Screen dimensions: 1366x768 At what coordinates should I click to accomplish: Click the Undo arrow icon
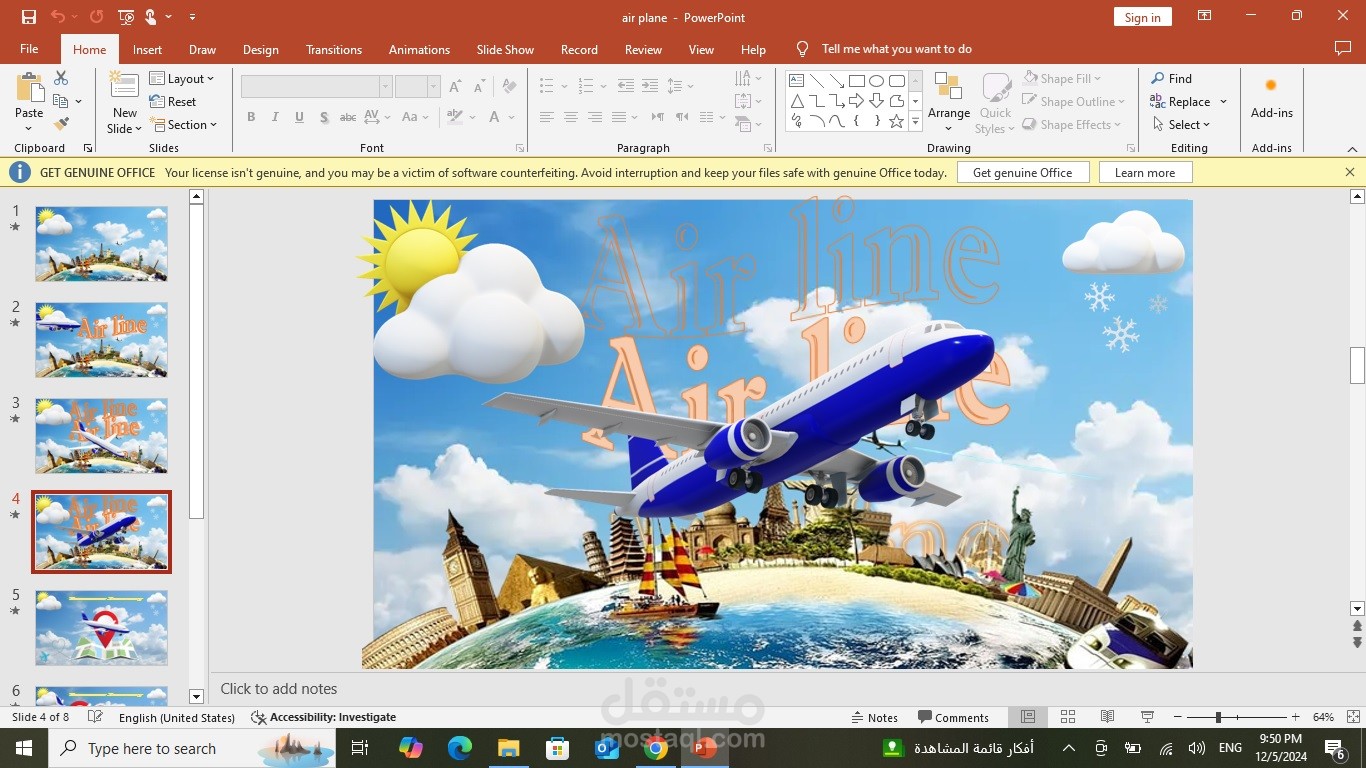coord(58,17)
